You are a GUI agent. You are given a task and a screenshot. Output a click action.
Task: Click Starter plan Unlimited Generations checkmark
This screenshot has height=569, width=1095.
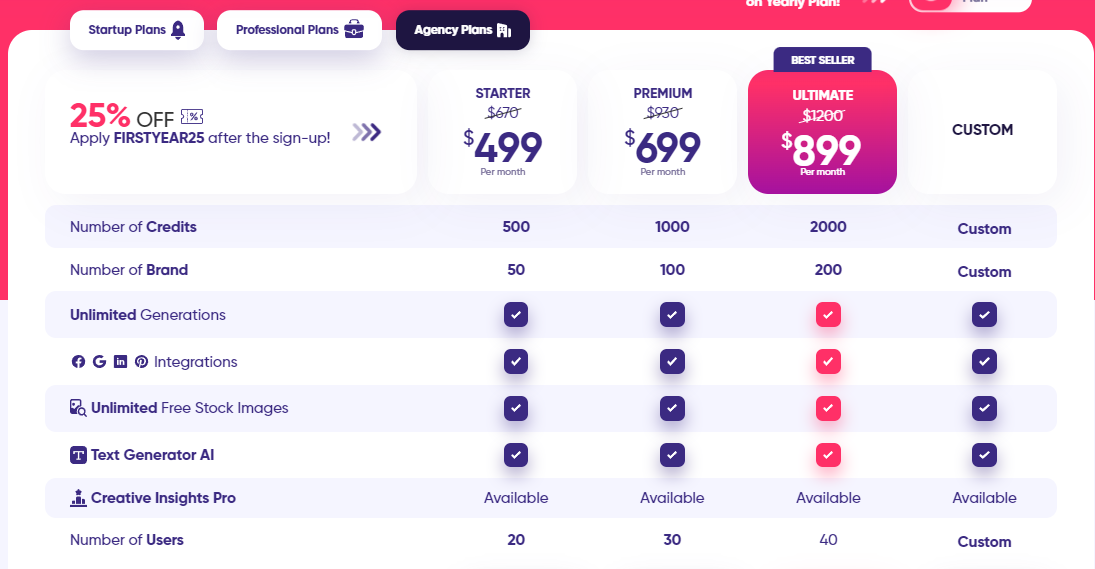516,315
